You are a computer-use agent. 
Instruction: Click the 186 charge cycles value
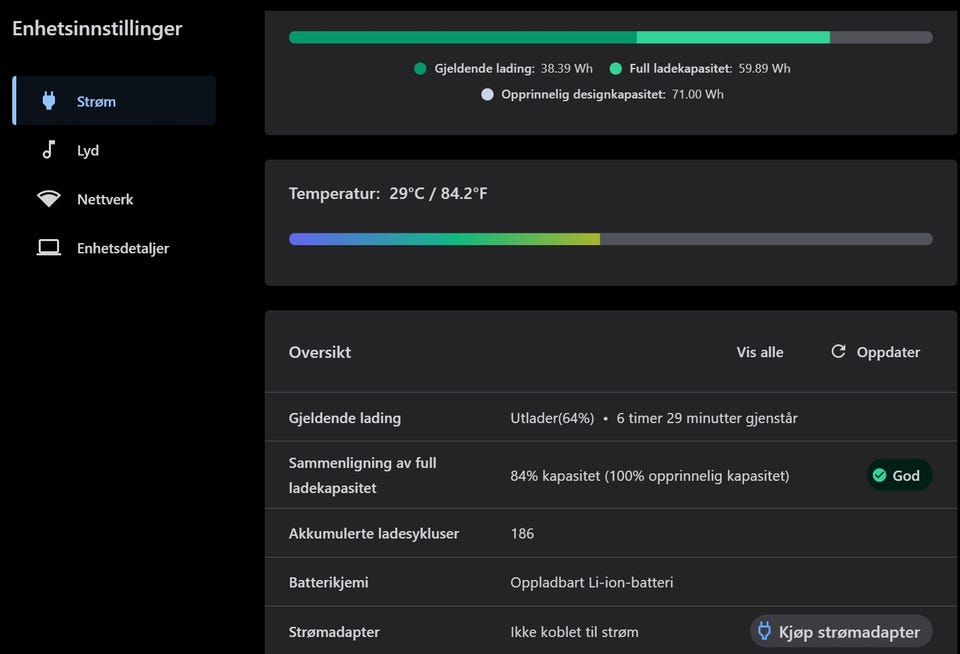522,533
